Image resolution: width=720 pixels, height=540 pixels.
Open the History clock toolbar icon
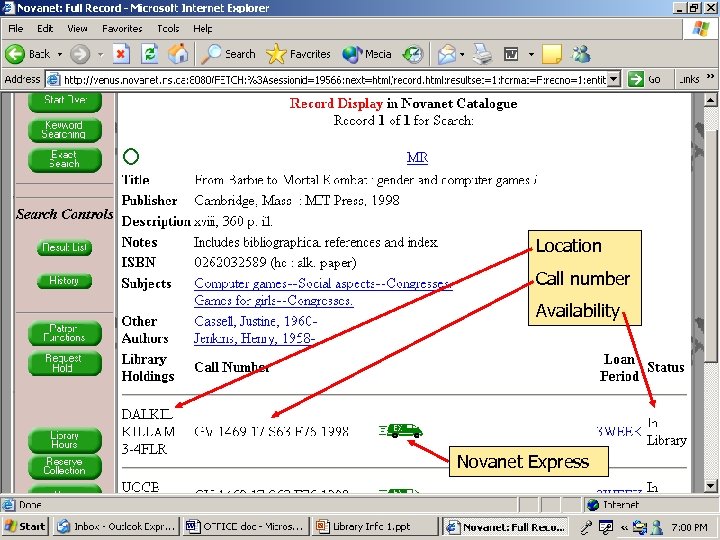point(412,55)
